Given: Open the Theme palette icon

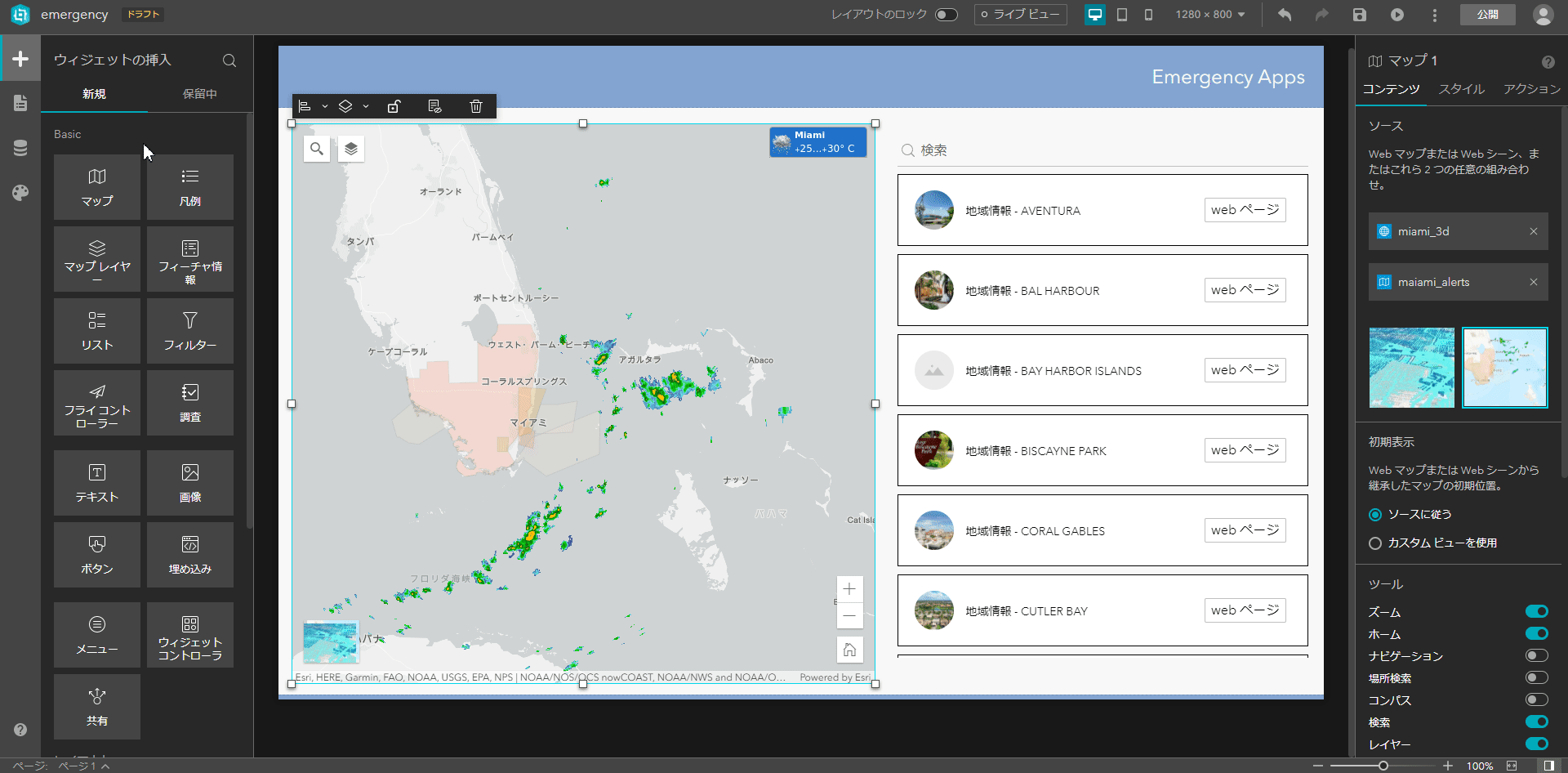Looking at the screenshot, I should coord(20,193).
